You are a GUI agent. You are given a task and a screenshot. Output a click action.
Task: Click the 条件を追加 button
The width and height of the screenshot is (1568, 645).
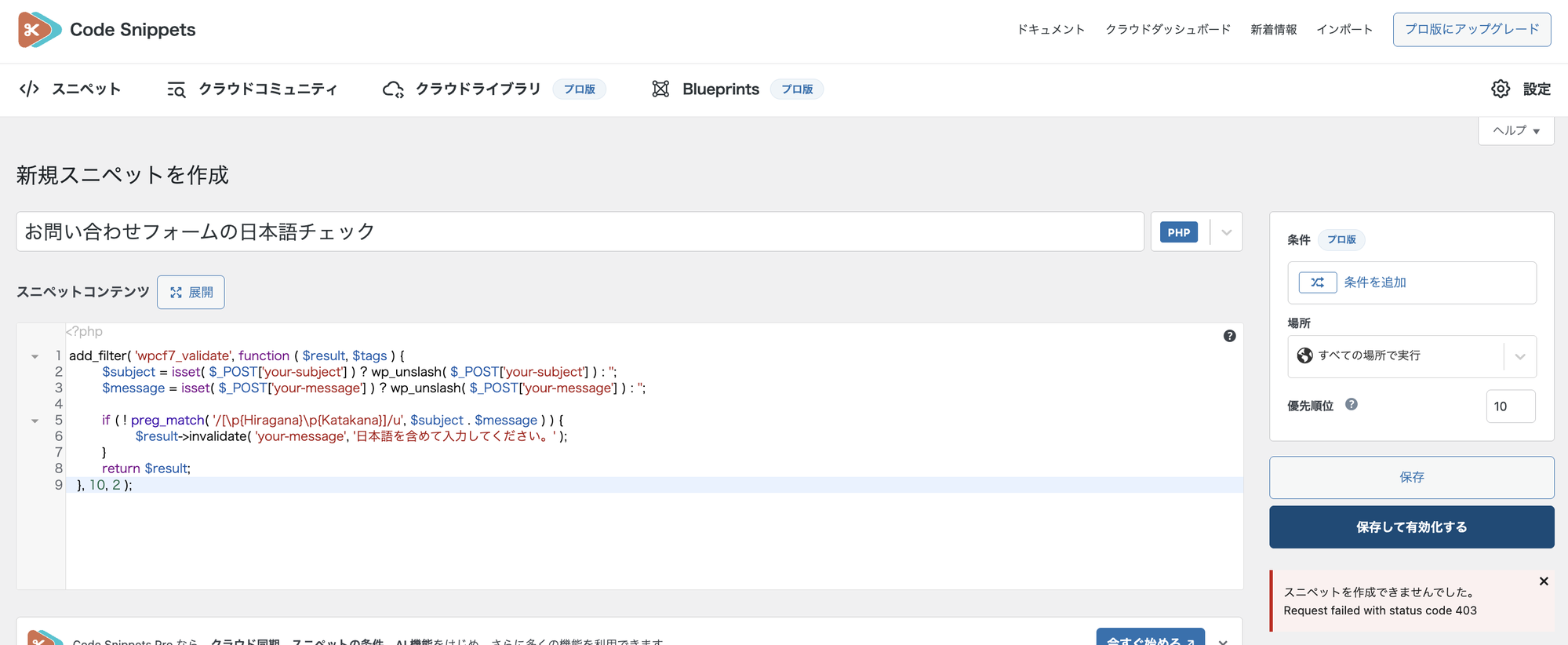pos(1411,282)
